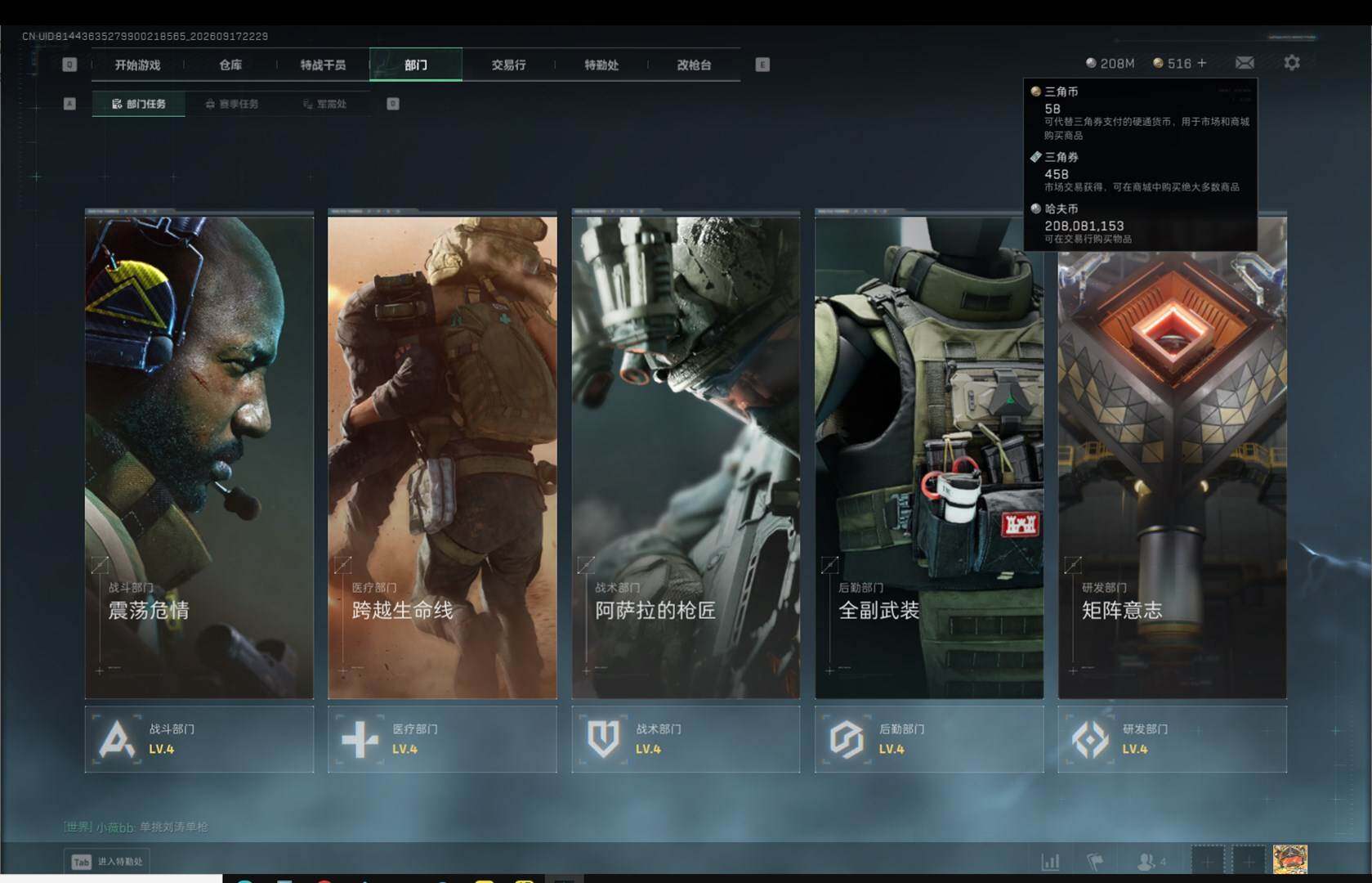Screen dimensions: 1372x883
Task: Click the A key hint icon
Action: [69, 104]
